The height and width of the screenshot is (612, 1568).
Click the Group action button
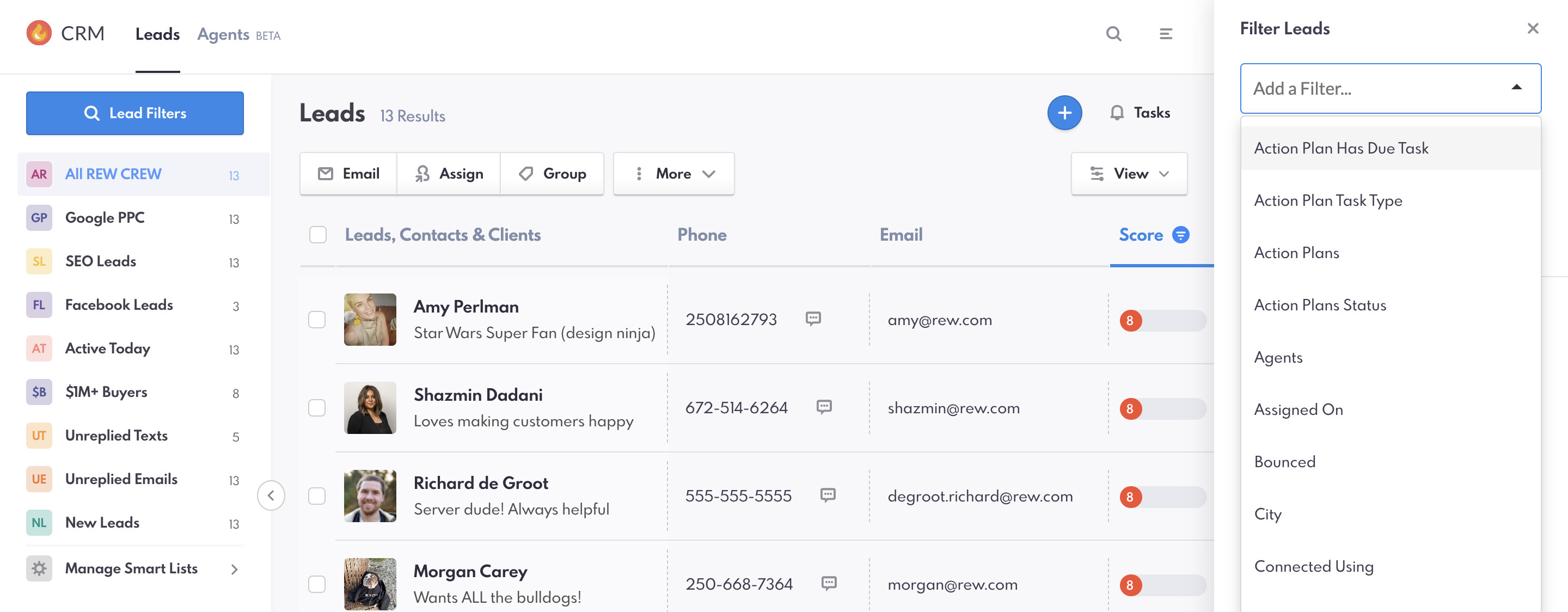pos(552,174)
